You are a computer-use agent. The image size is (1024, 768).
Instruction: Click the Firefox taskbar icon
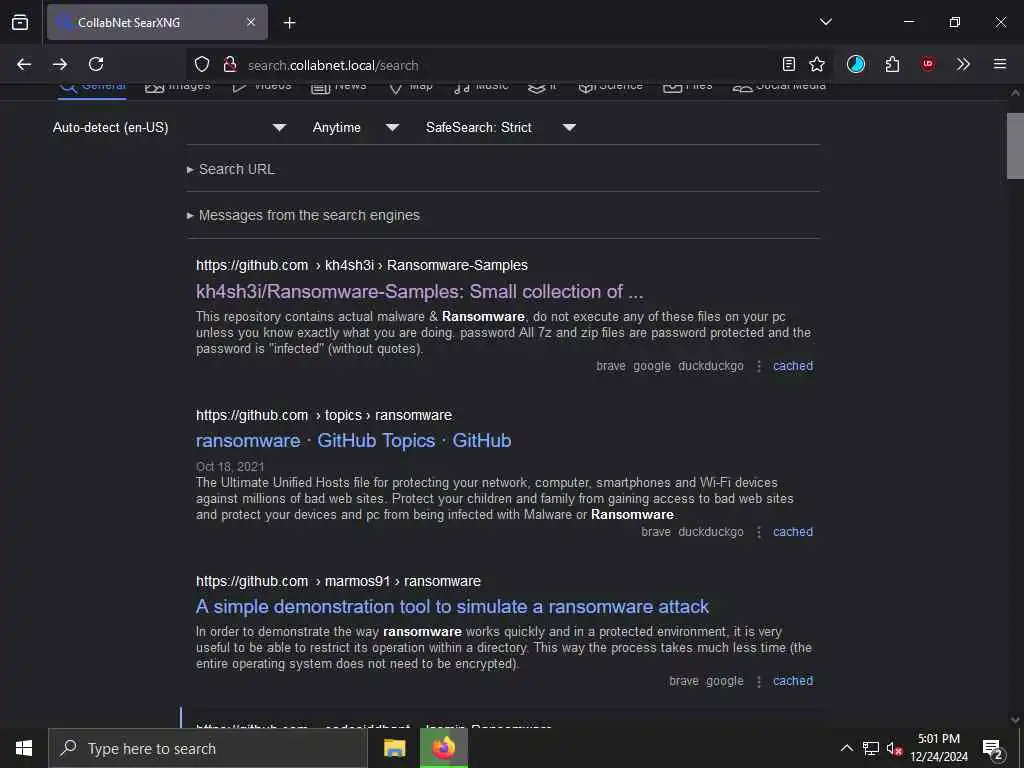tap(443, 748)
